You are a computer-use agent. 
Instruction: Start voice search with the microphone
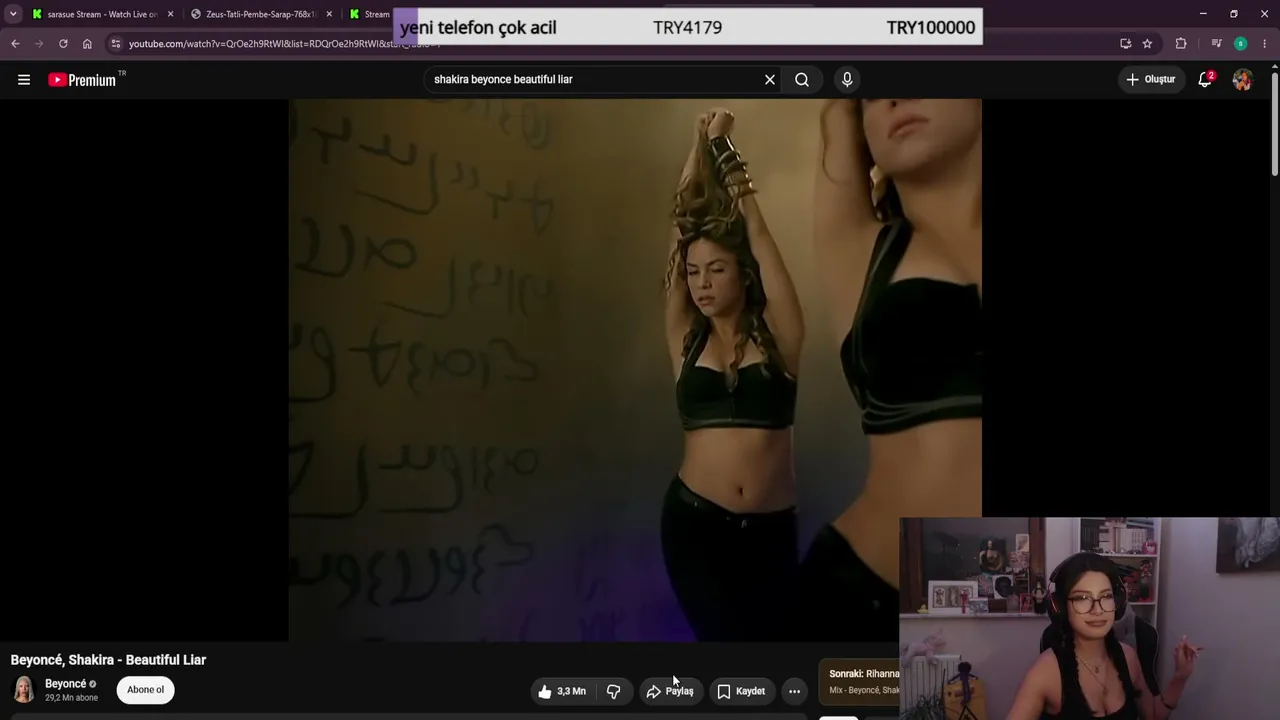click(847, 80)
